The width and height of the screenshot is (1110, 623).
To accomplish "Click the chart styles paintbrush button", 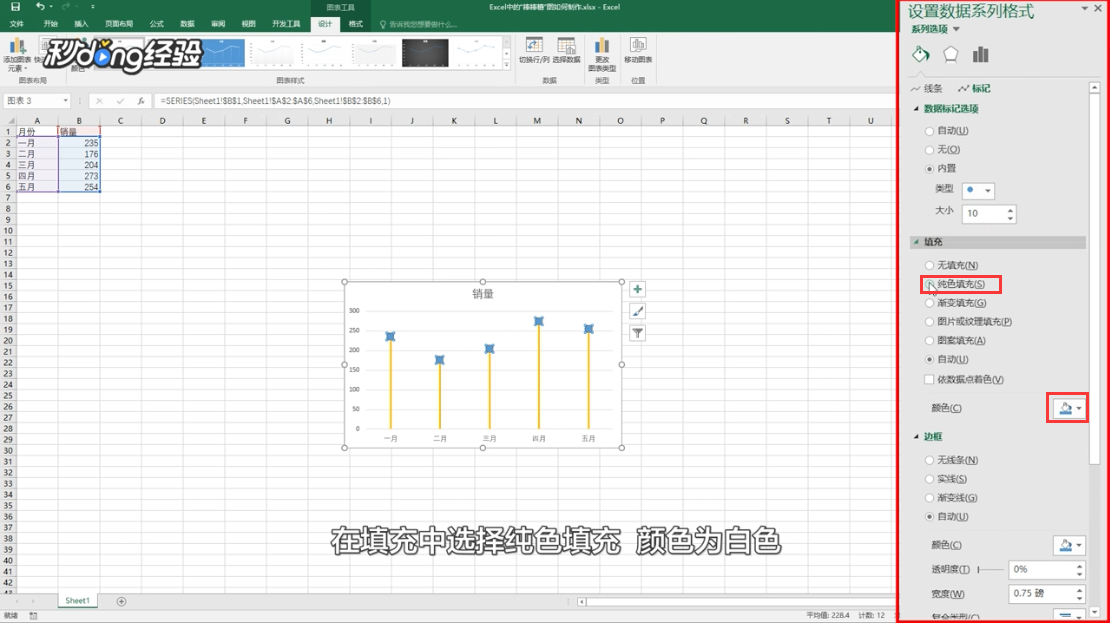I will pyautogui.click(x=637, y=312).
